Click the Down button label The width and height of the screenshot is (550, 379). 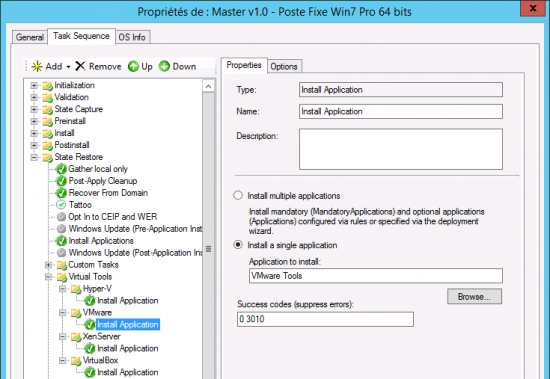184,66
